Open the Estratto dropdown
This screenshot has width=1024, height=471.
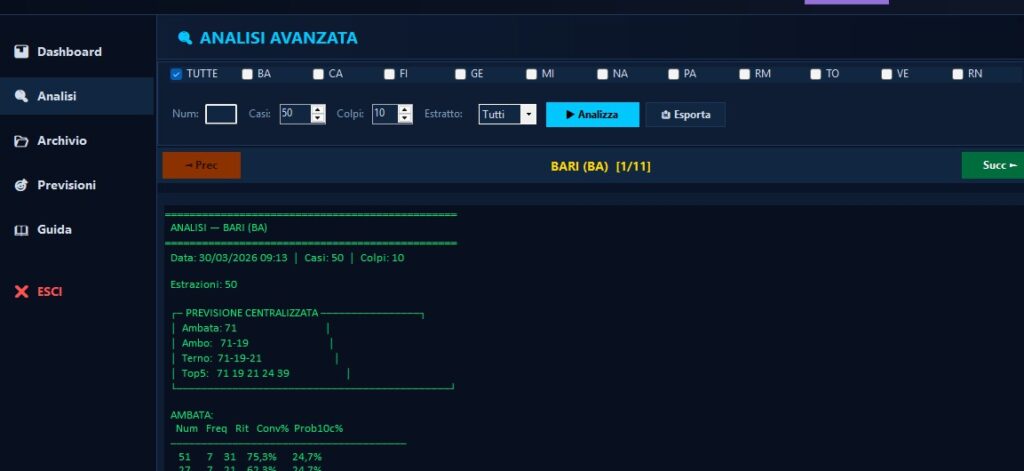coord(528,115)
